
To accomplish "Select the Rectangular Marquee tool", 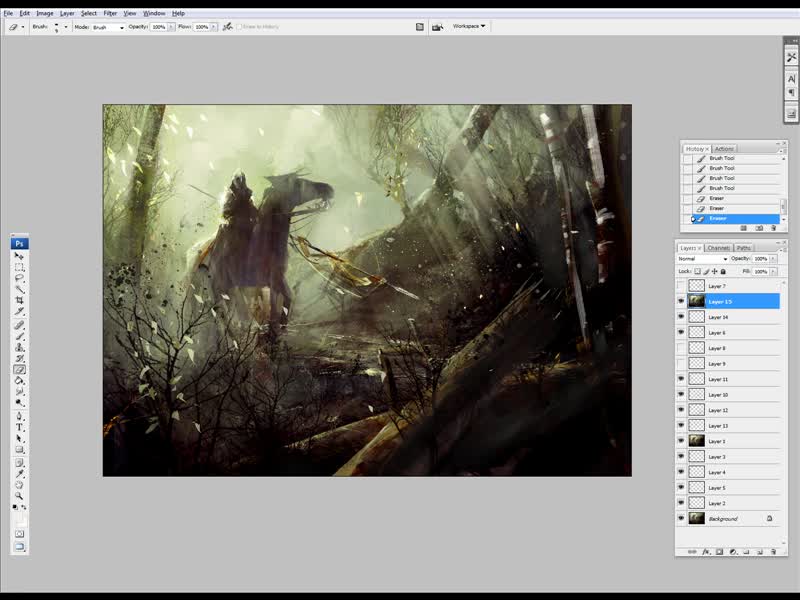I will pyautogui.click(x=19, y=267).
